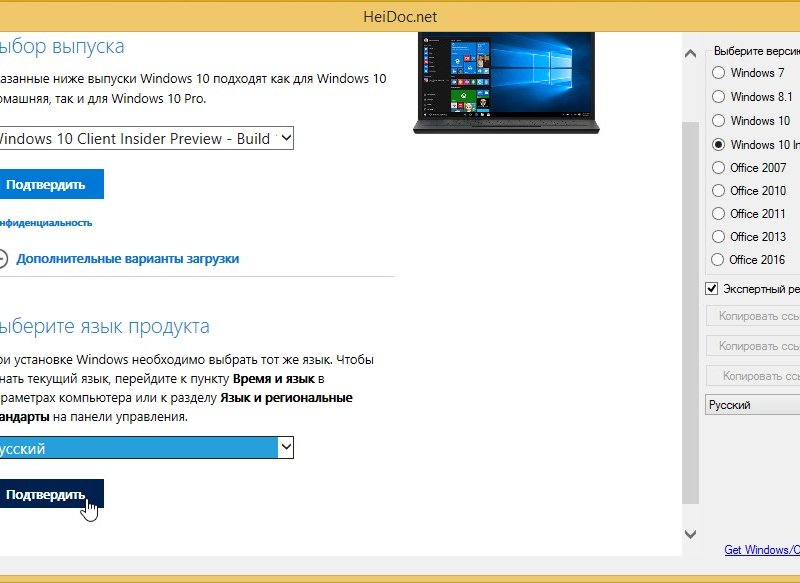
Task: Click the bold text Время и язык
Action: pyautogui.click(x=273, y=379)
